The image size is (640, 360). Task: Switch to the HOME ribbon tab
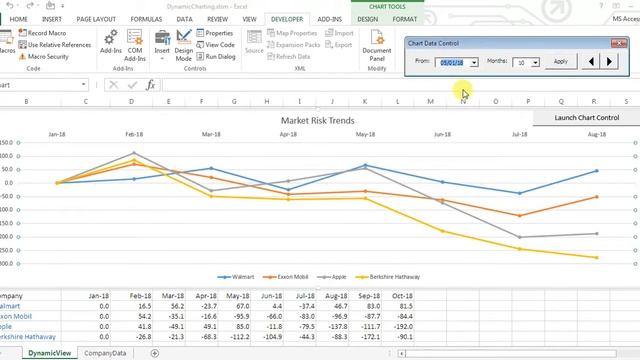(18, 19)
